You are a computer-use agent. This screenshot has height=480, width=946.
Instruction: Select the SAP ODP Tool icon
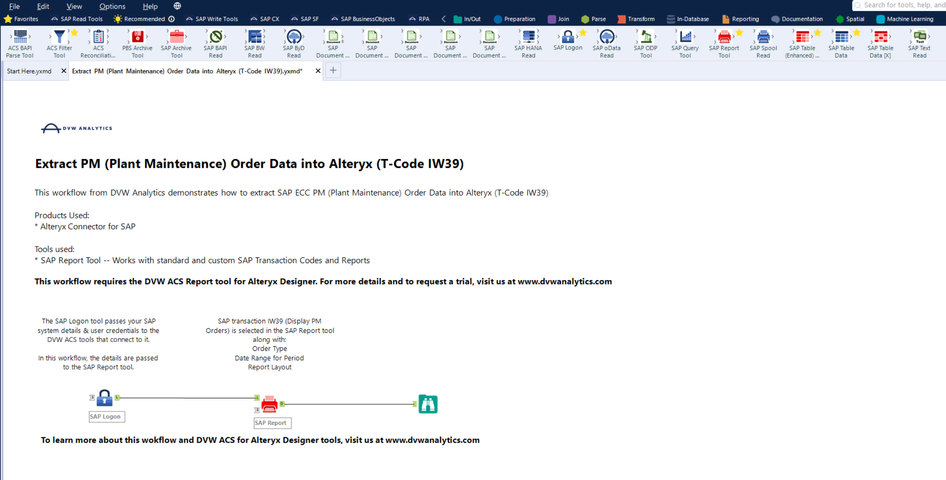[646, 36]
